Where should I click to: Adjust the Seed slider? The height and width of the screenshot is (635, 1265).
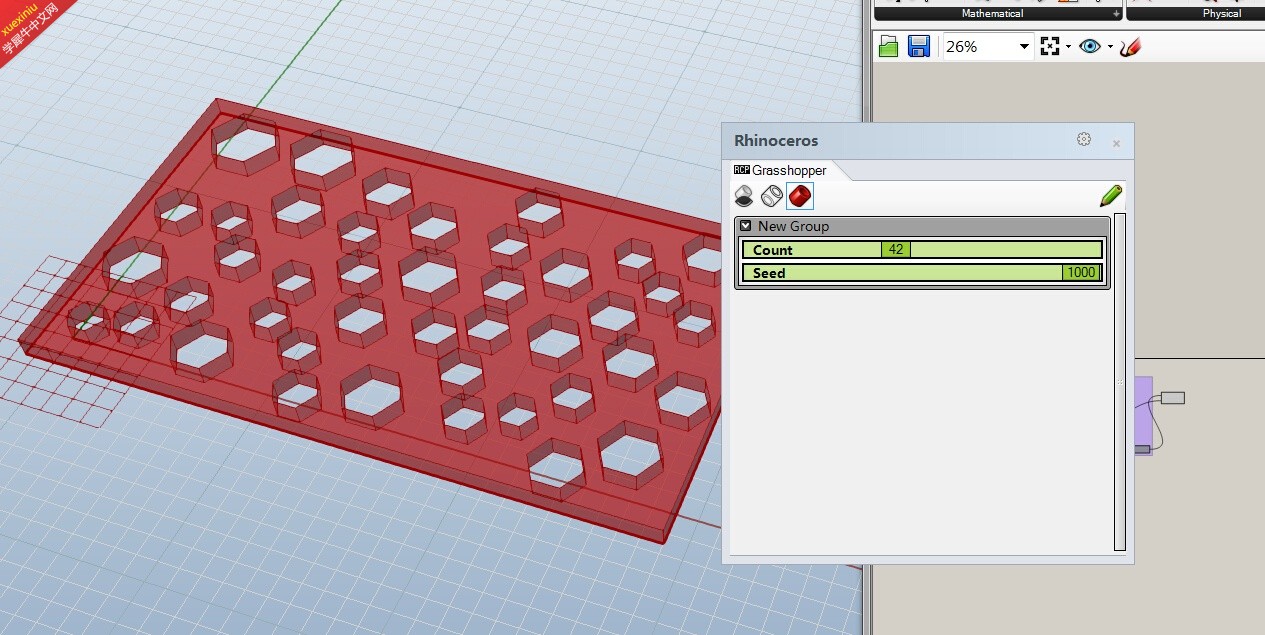[922, 273]
